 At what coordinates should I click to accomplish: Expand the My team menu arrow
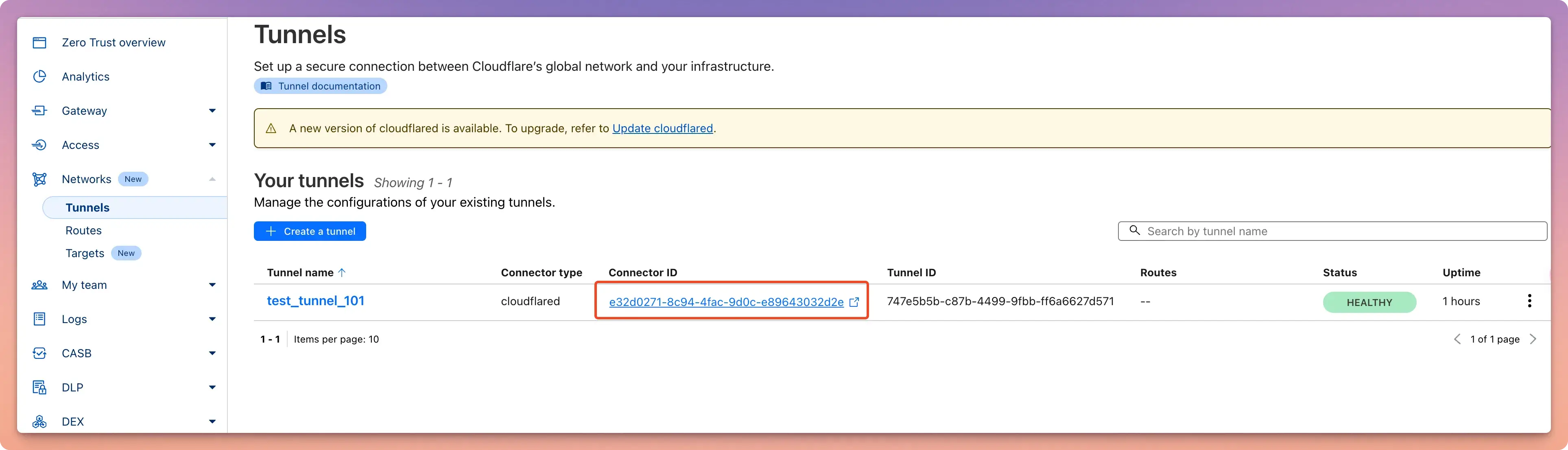pos(212,285)
